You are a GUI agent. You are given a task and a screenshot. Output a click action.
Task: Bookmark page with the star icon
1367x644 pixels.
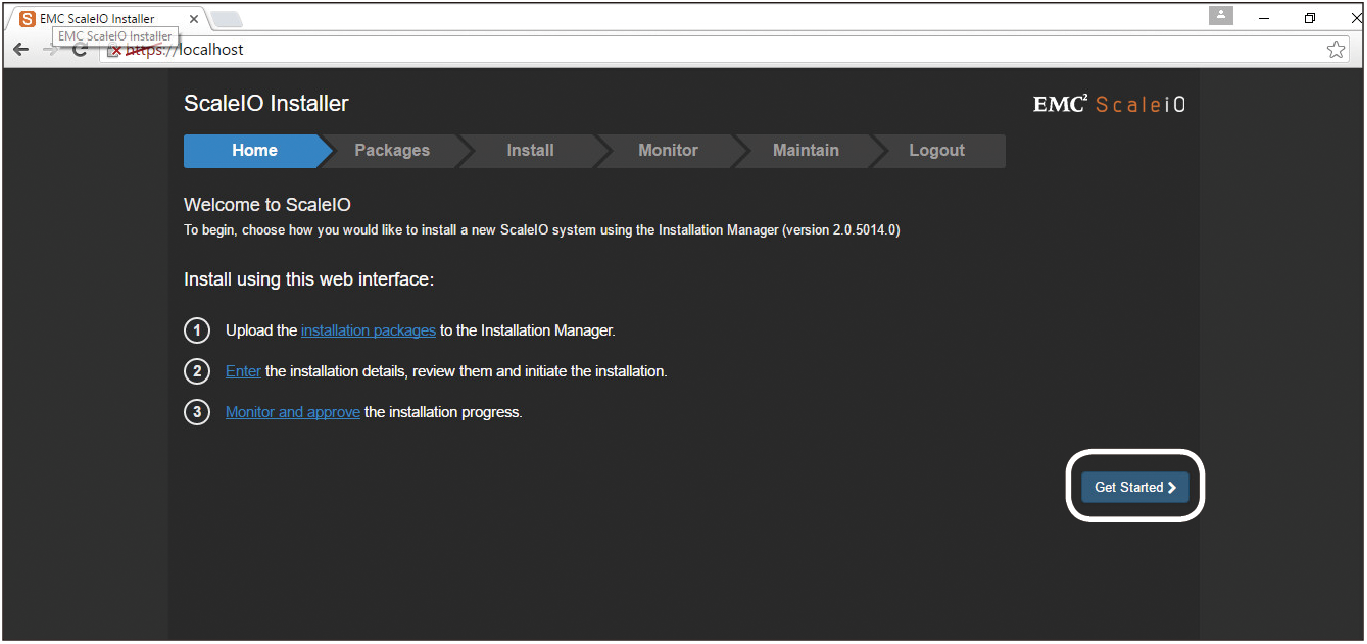pyautogui.click(x=1336, y=49)
